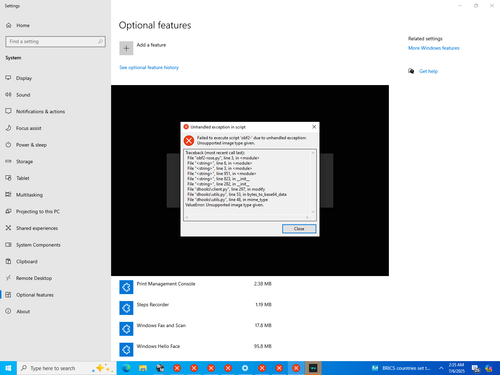Select Notifications & actions in the sidebar
This screenshot has width=500, height=375.
pos(55,111)
